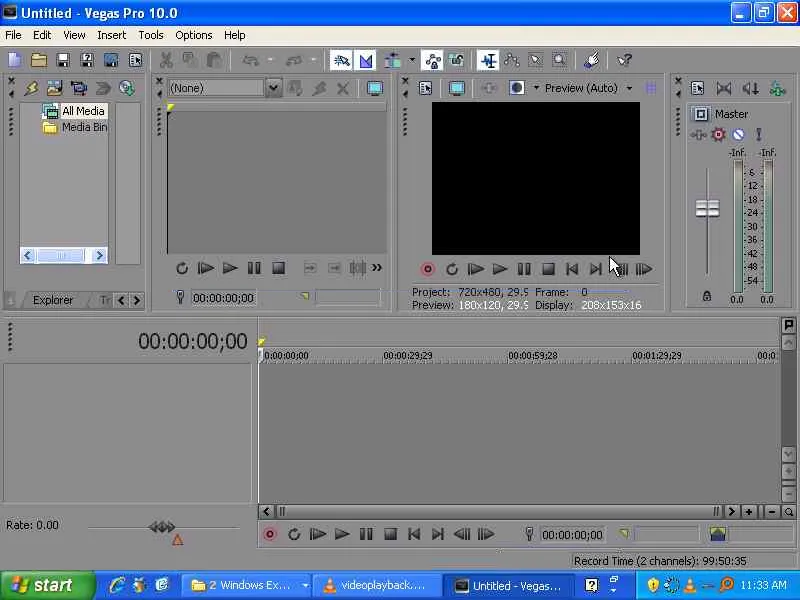Open Master FX gear icon

718,134
